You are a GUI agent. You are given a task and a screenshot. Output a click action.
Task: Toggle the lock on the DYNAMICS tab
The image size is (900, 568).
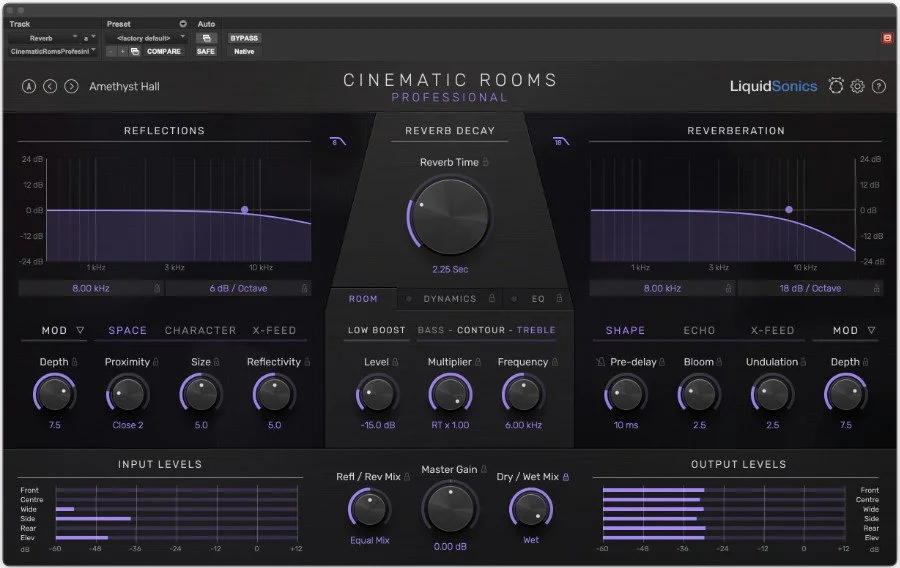492,298
